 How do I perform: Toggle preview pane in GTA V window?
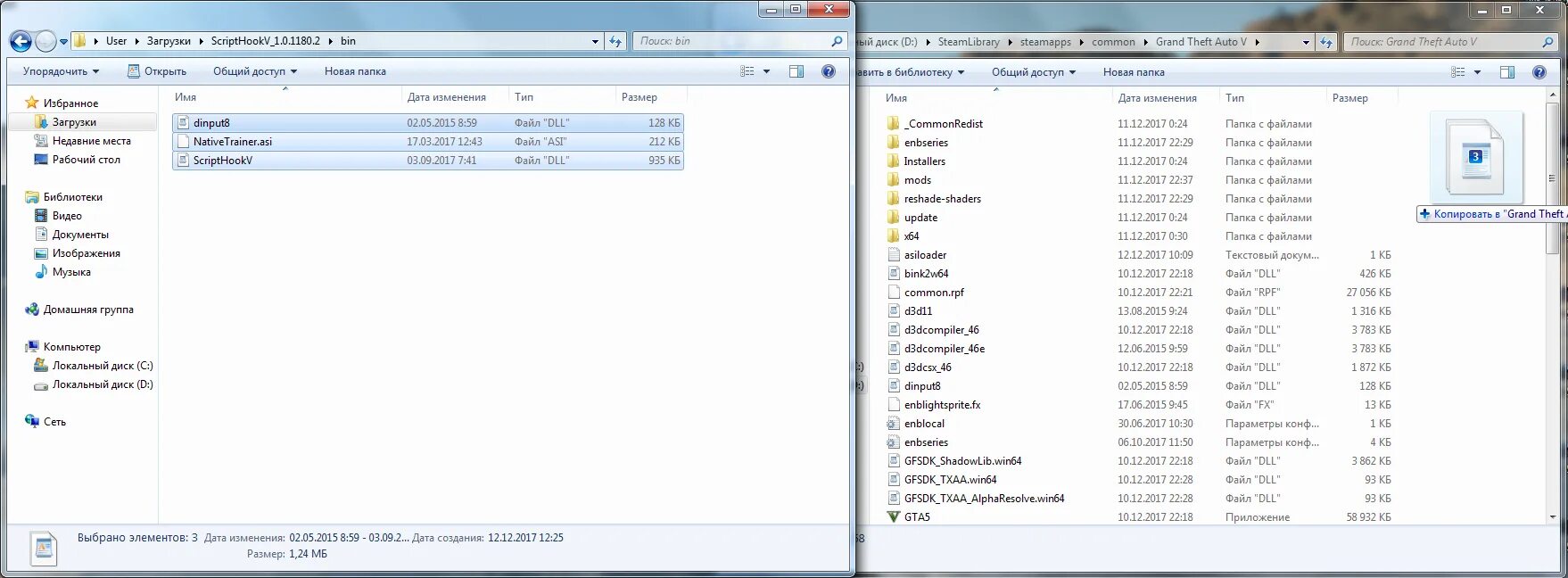click(x=1507, y=72)
